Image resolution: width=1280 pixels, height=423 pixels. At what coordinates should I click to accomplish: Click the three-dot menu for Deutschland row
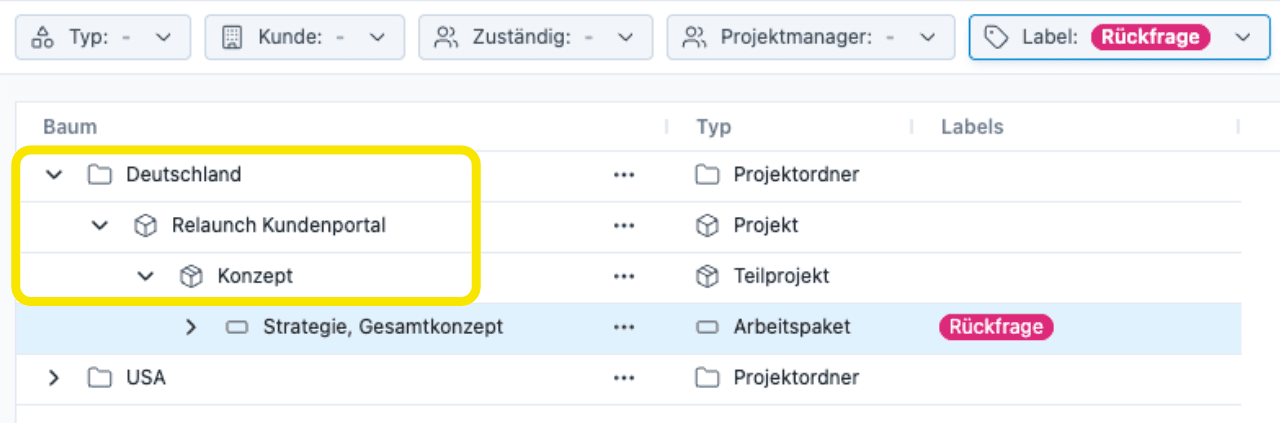tap(624, 175)
